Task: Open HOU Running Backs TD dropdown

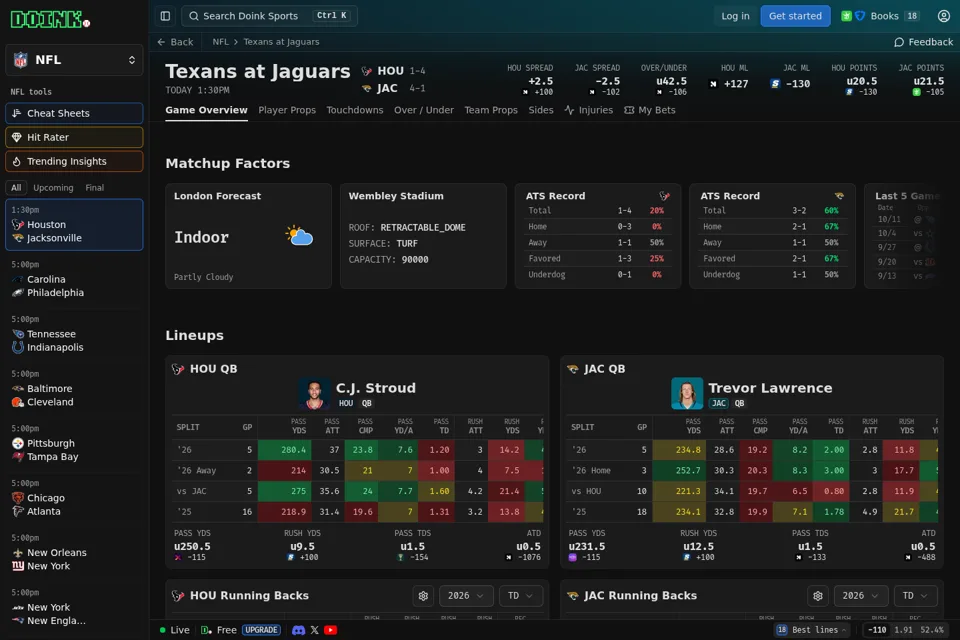Action: coord(521,595)
